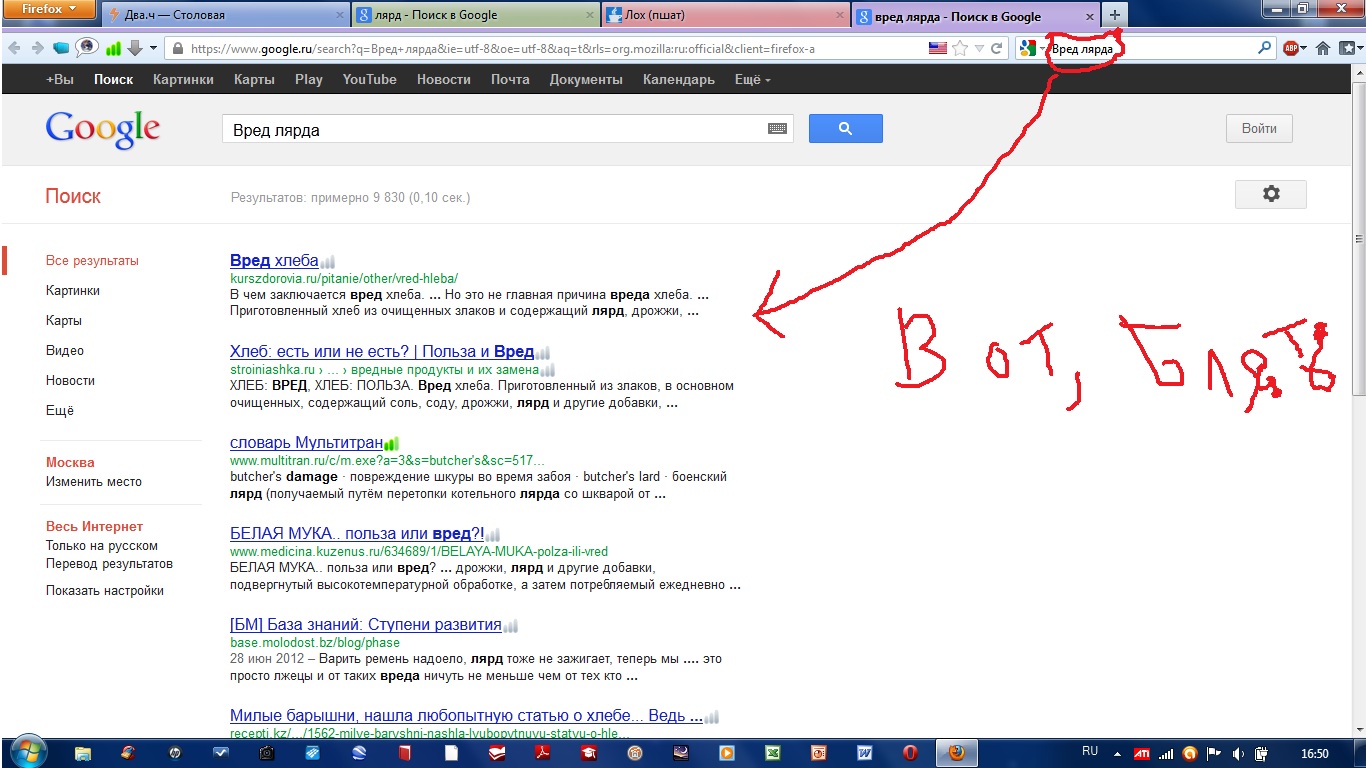Screen dimensions: 1366x768
Task: Select 'Все результаты' in left sidebar
Action: pyautogui.click(x=92, y=260)
